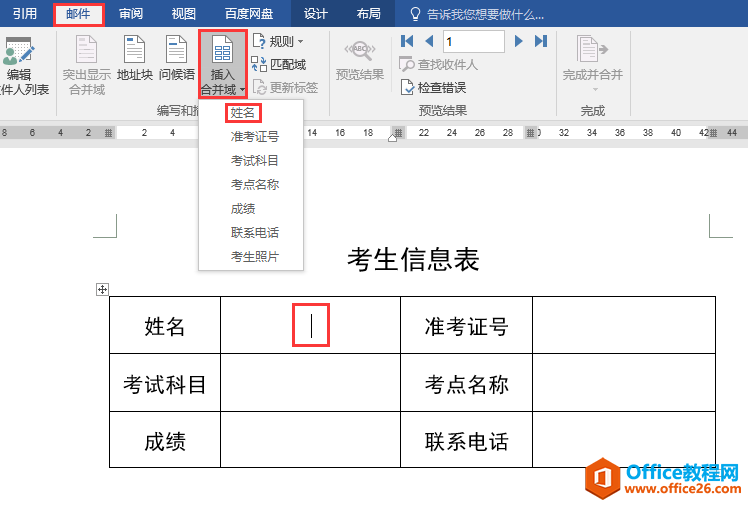Screen dimensions: 748x506
Task: Click the empty cell next to 考试科目
Action: 311,383
